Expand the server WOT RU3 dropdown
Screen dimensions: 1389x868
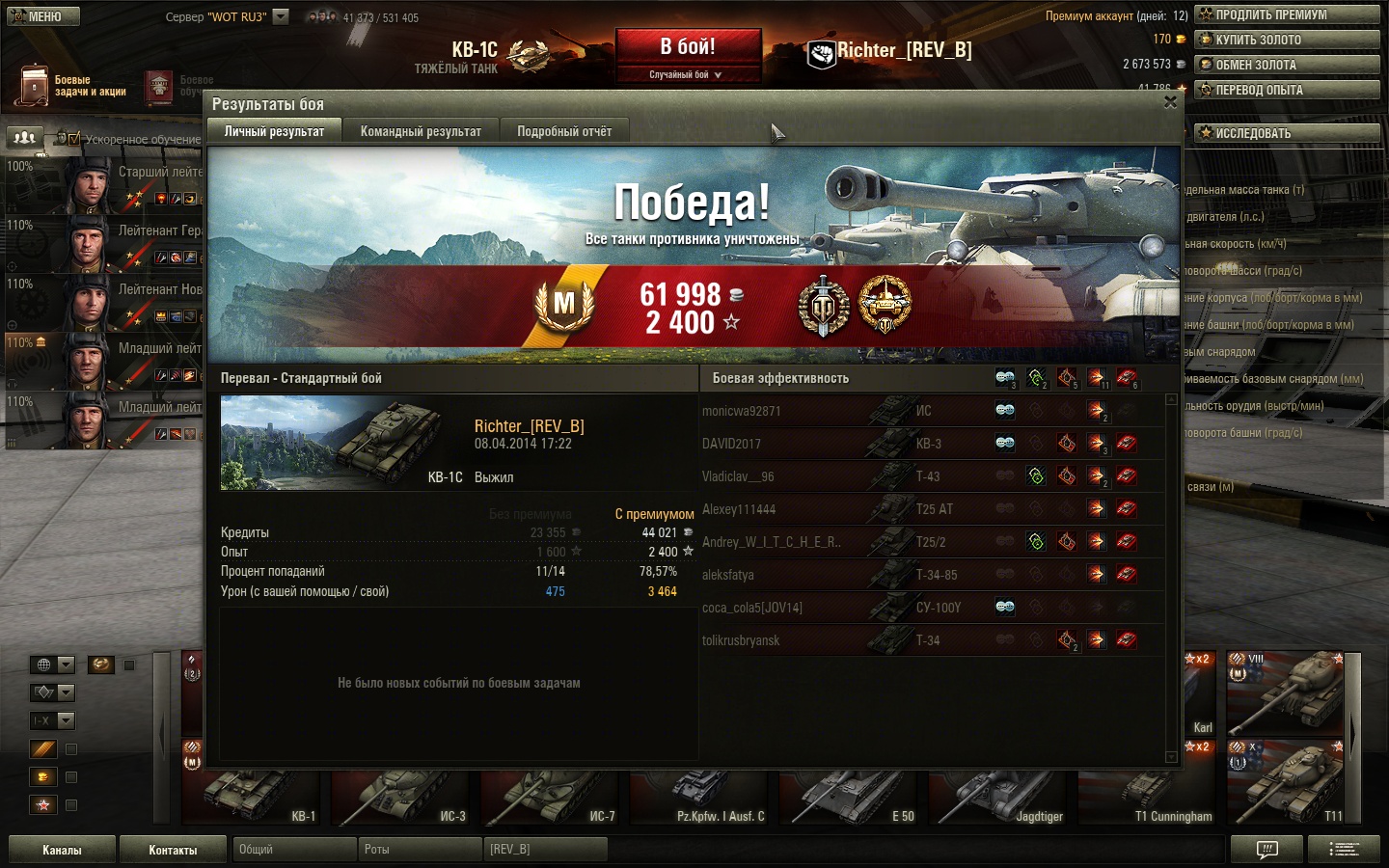pos(281,16)
